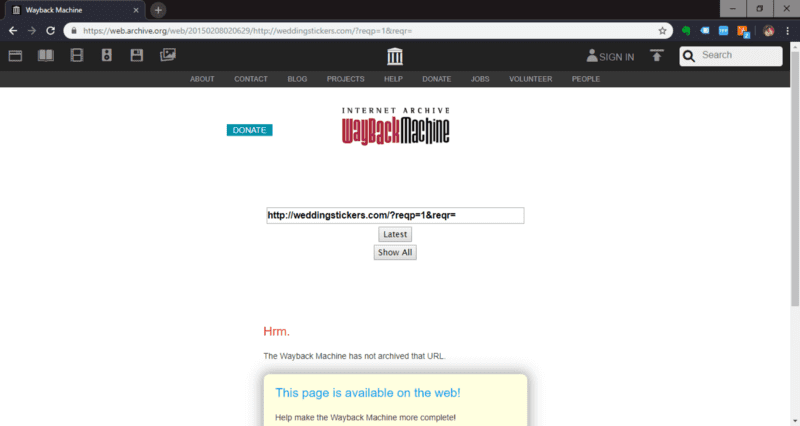Open the Images icon
The image size is (800, 426).
[x=168, y=55]
